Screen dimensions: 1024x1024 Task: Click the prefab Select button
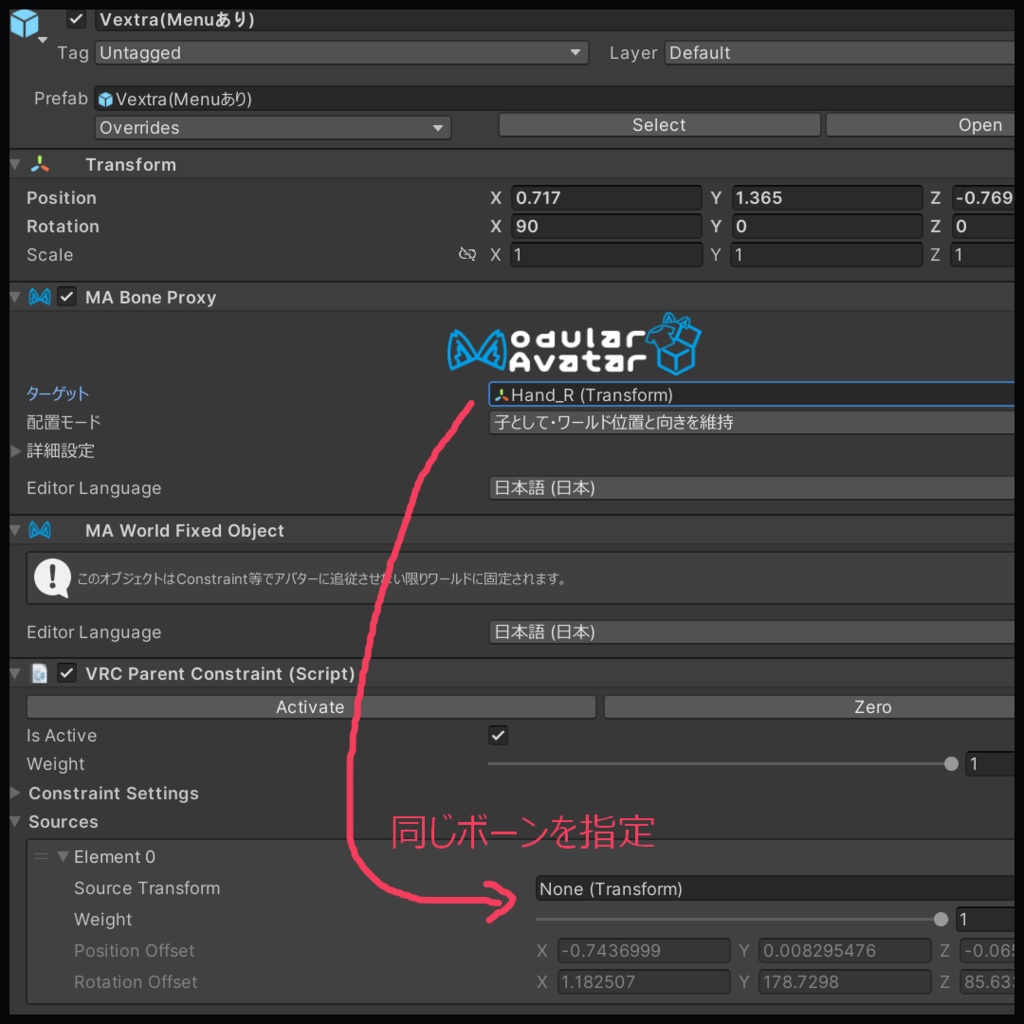click(659, 125)
